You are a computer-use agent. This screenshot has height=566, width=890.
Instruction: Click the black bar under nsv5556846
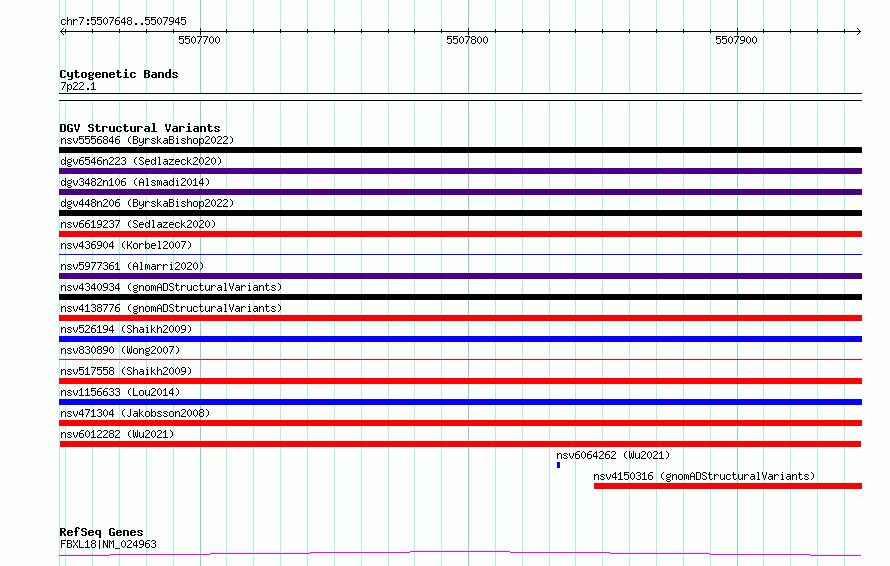pyautogui.click(x=460, y=150)
